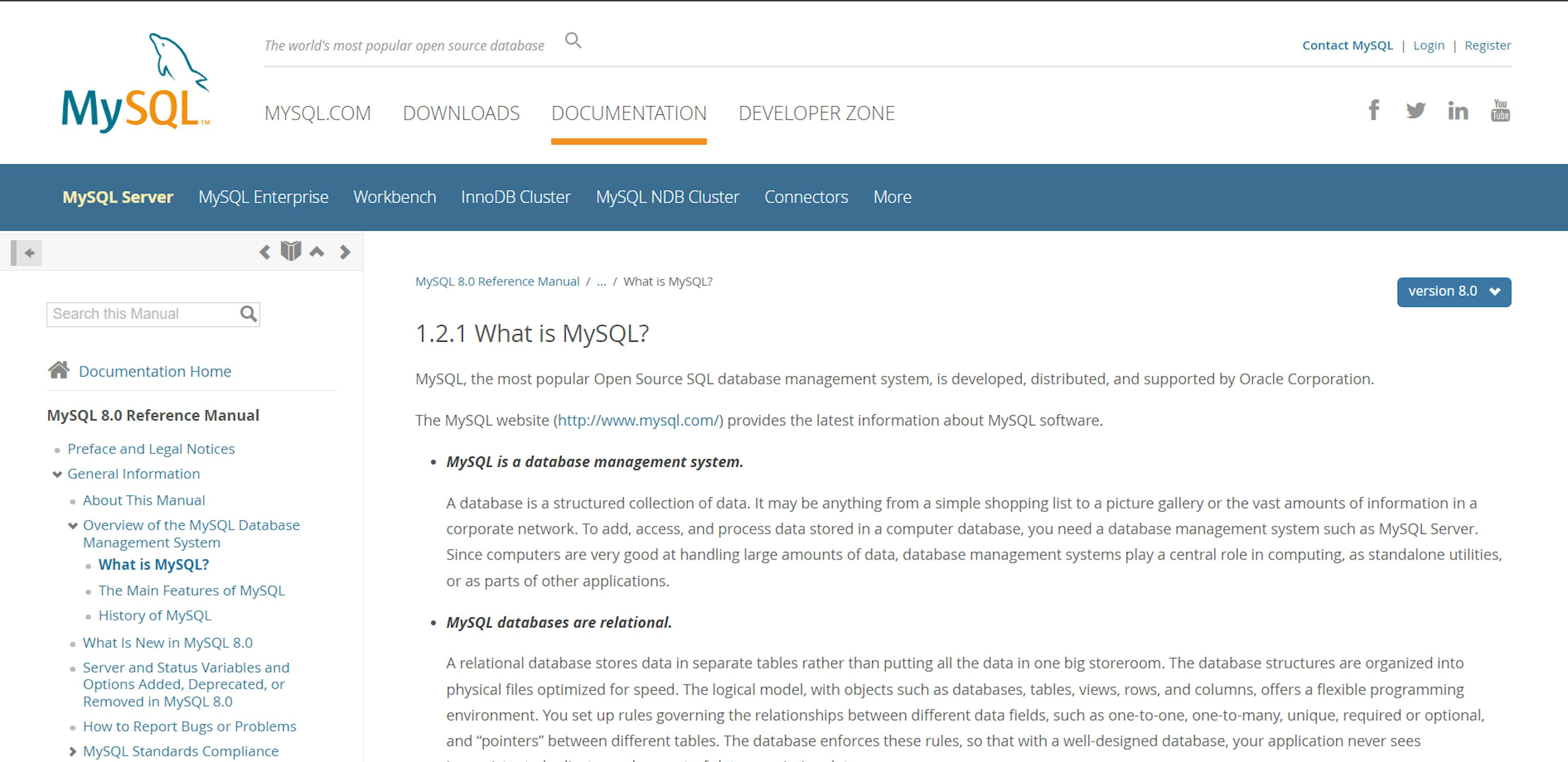Switch to the MySQL Server tab
The image size is (1568, 762).
(x=118, y=197)
